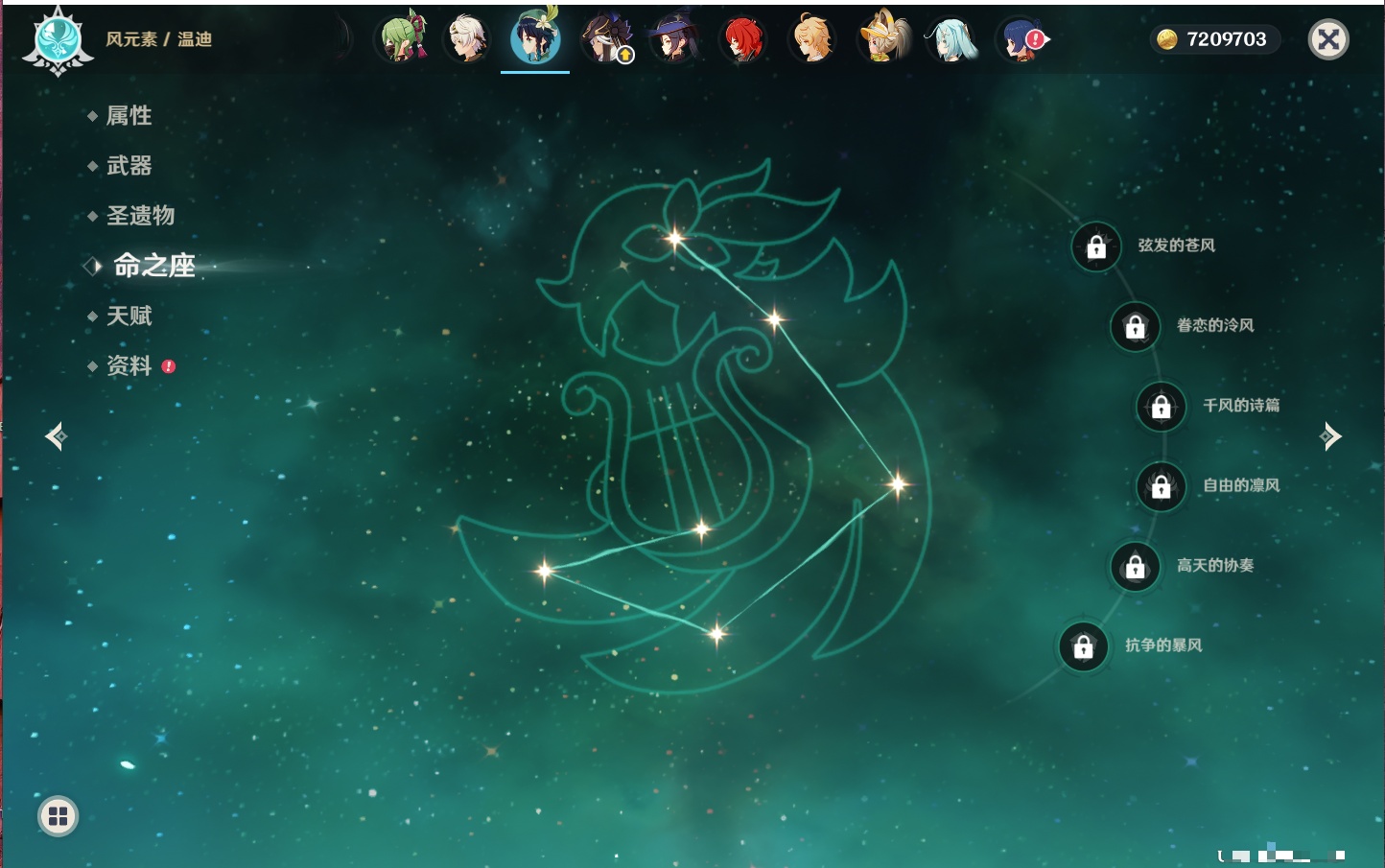Viewport: 1385px width, 868px height.
Task: Go to next character with right arrow
Action: pyautogui.click(x=1330, y=436)
